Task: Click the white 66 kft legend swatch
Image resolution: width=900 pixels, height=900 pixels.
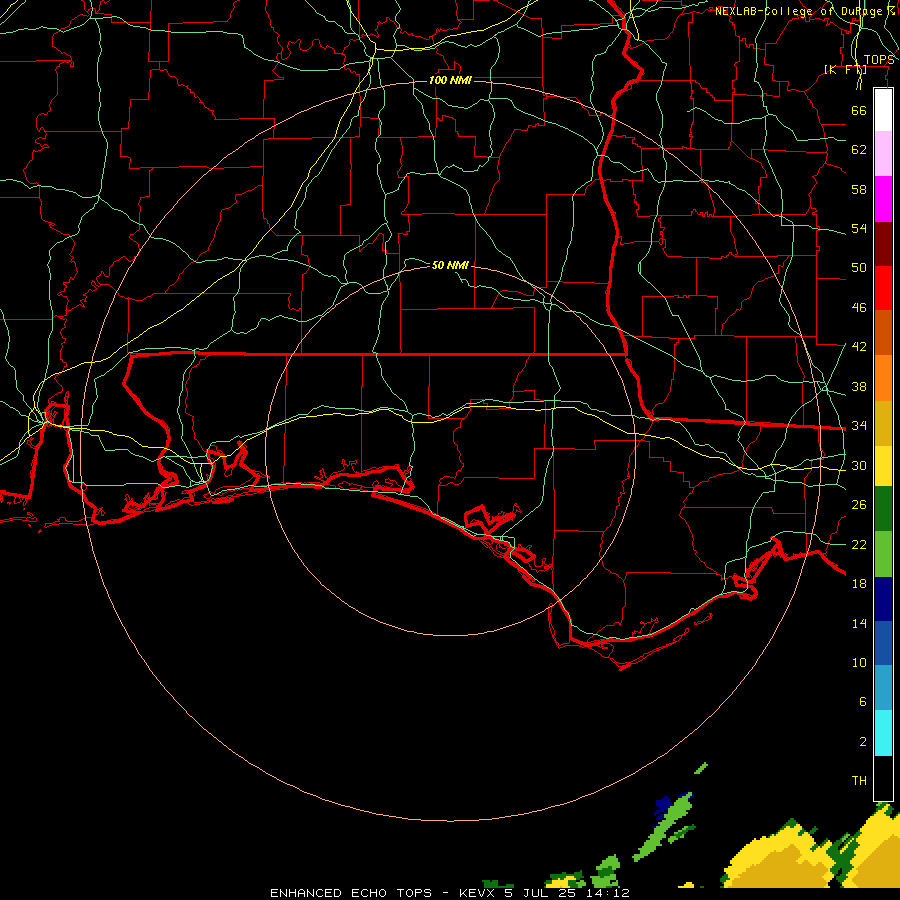Action: (883, 110)
